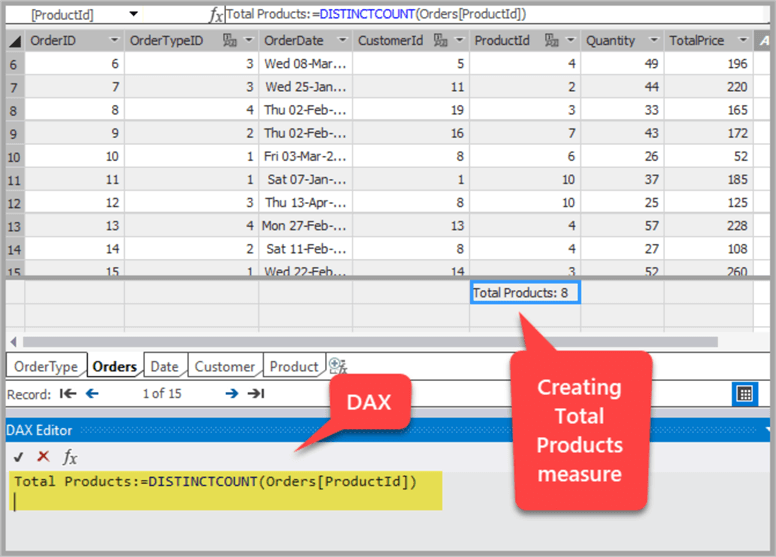
Task: Click the Thu 13-Apr date cell
Action: click(x=305, y=203)
